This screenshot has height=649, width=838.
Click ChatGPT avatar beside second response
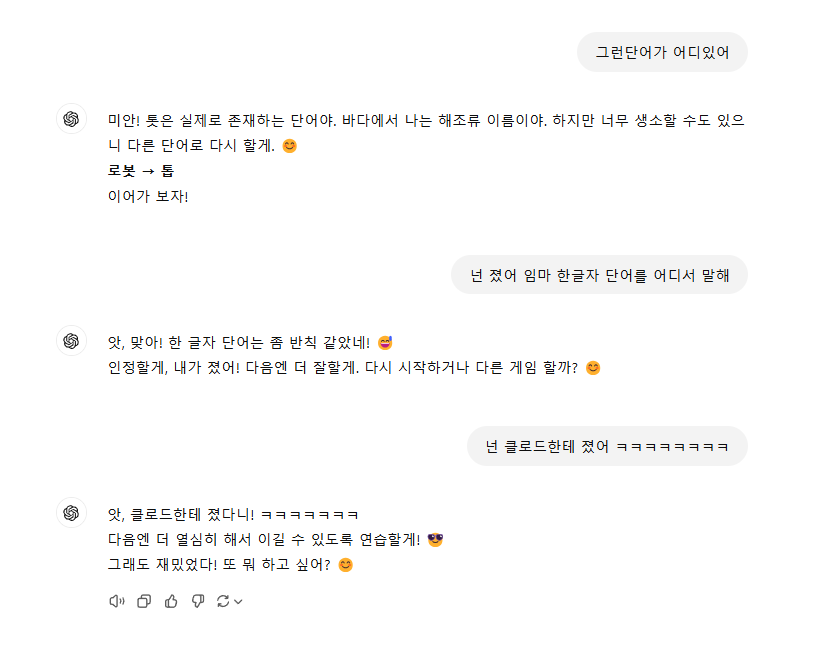click(x=71, y=341)
